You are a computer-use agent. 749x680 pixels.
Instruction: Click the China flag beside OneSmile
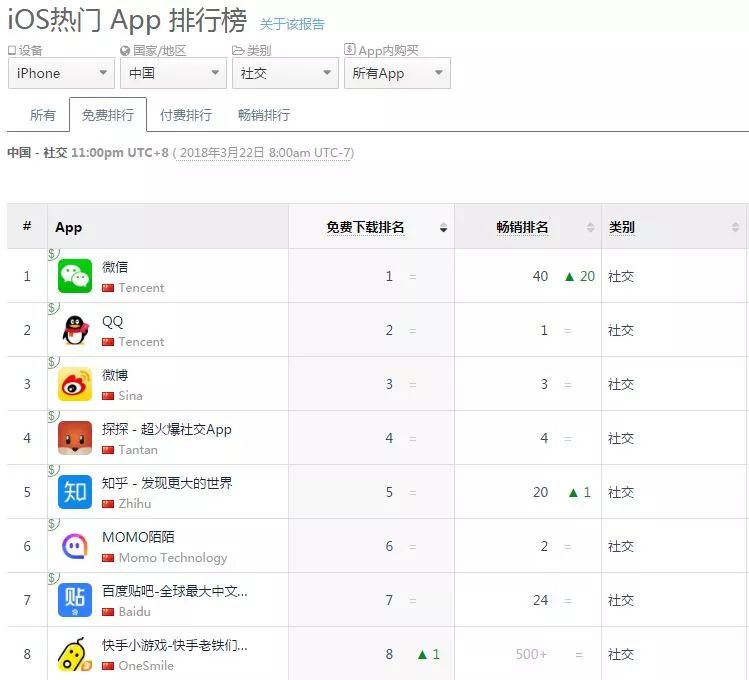click(108, 666)
